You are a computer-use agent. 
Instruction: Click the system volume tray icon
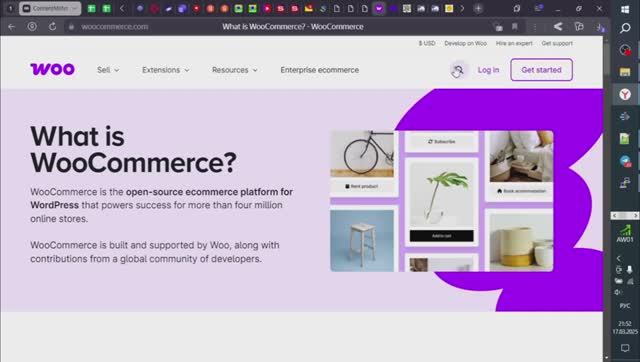pyautogui.click(x=618, y=292)
